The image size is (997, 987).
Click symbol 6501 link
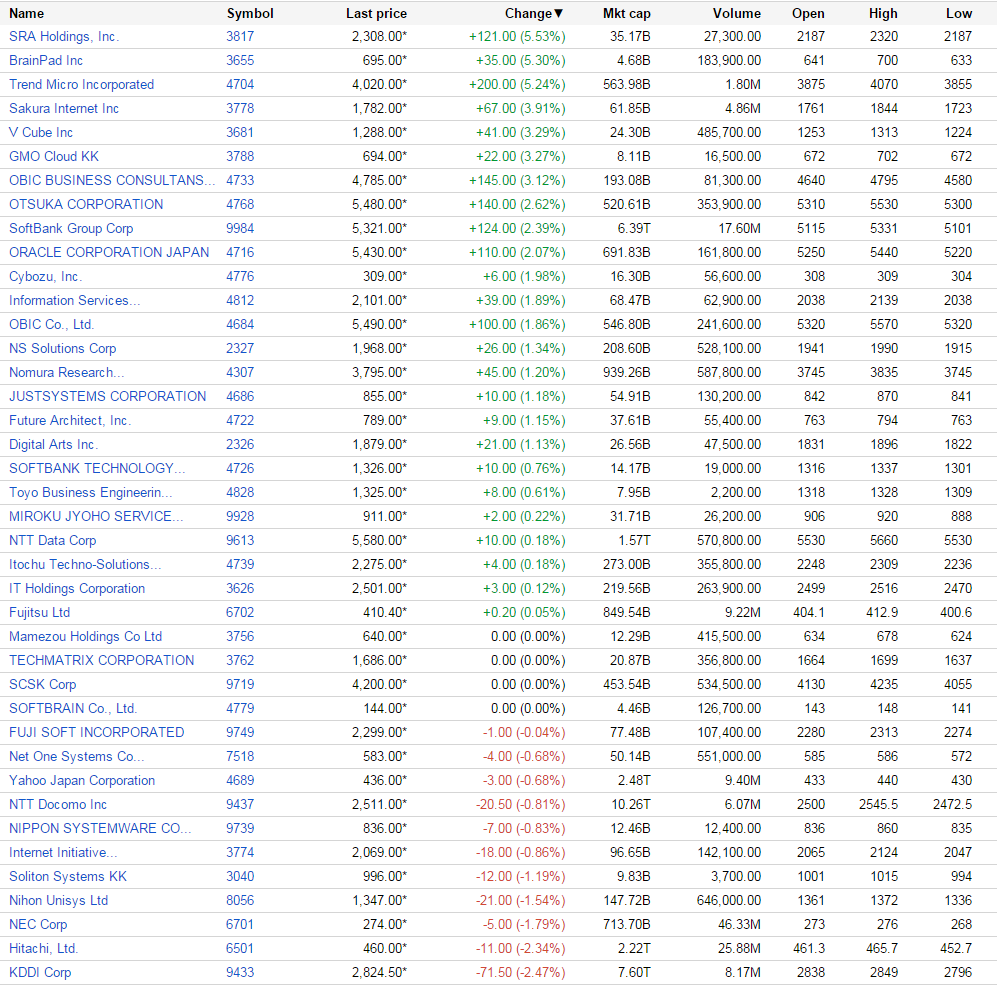[x=240, y=949]
